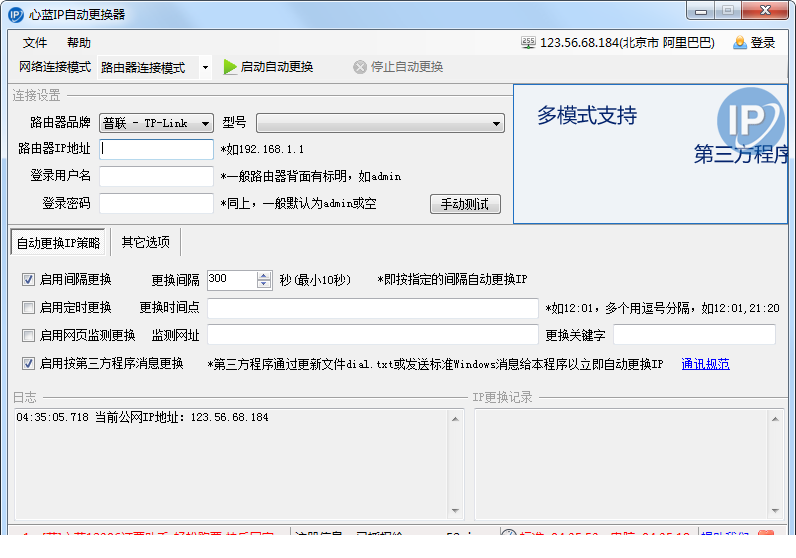Increase the change interval with up arrow
The width and height of the screenshot is (796, 558).
(264, 275)
